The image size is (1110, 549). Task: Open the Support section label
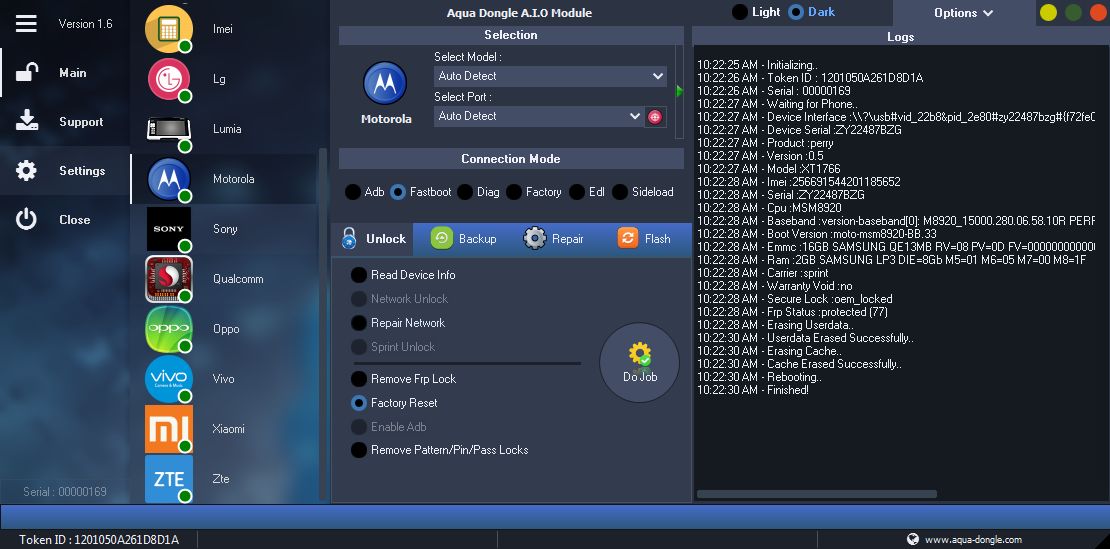(81, 122)
